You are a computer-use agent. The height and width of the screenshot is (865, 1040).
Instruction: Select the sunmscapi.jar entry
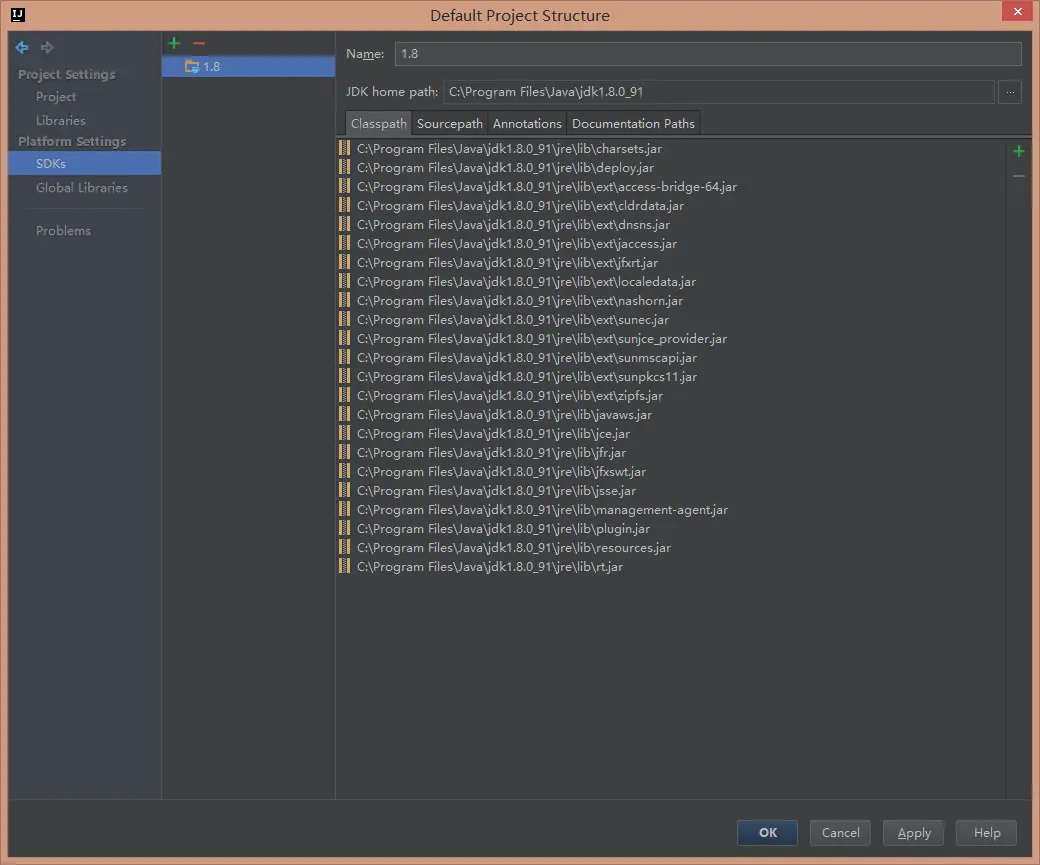coord(527,358)
